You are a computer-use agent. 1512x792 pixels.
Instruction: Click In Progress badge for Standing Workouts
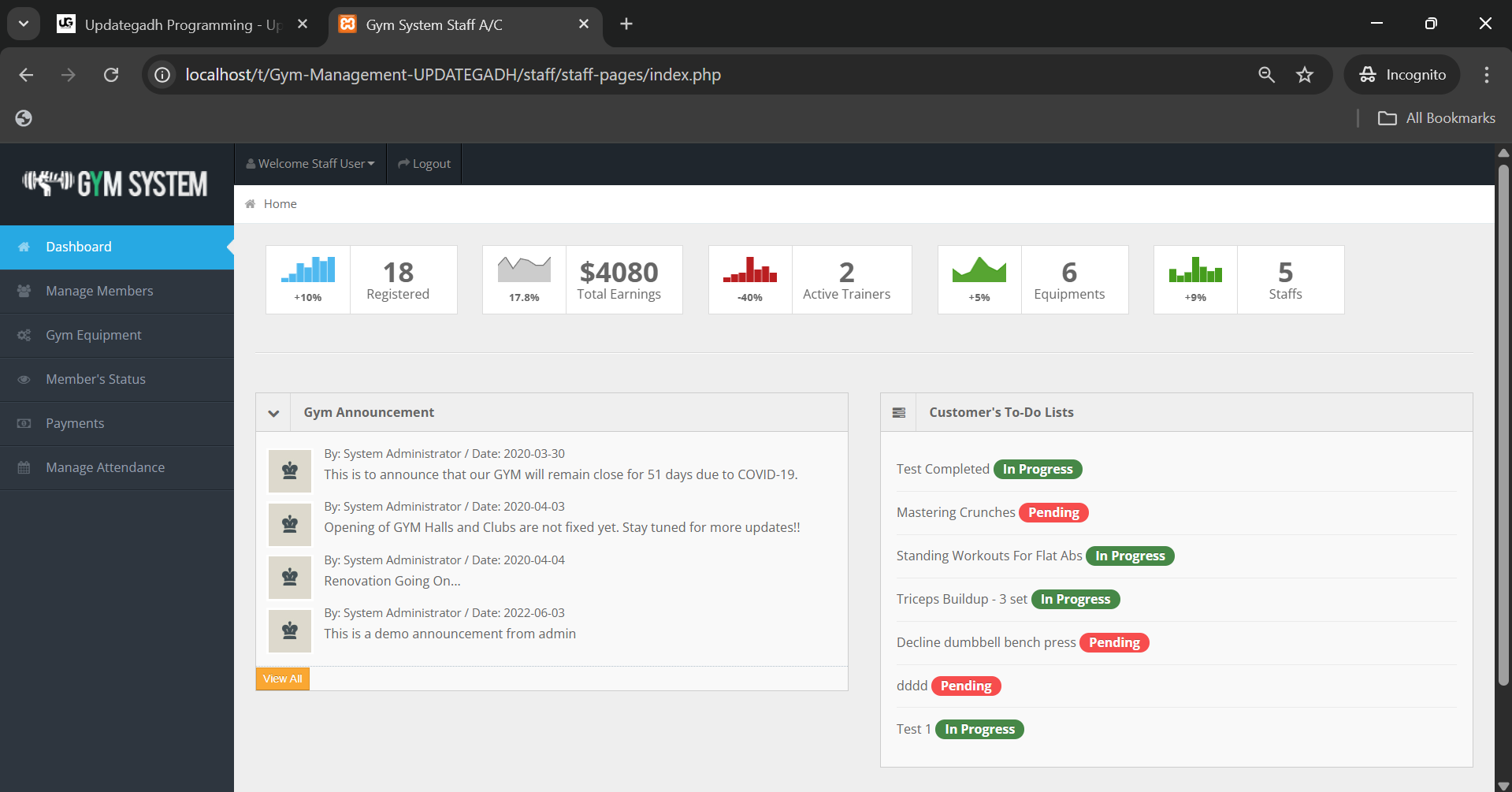coord(1130,556)
